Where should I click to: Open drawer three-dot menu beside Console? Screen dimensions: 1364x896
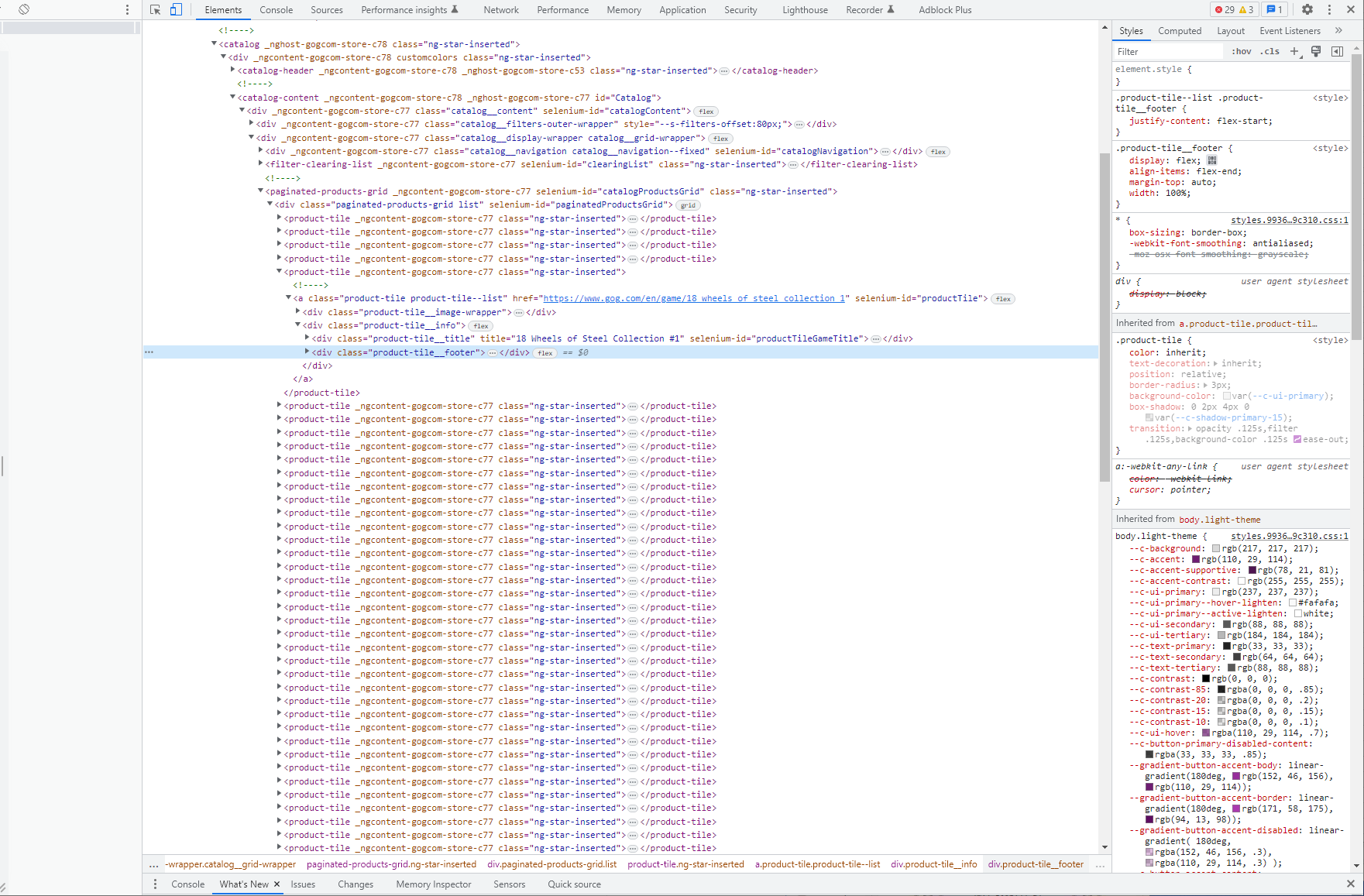pos(155,884)
